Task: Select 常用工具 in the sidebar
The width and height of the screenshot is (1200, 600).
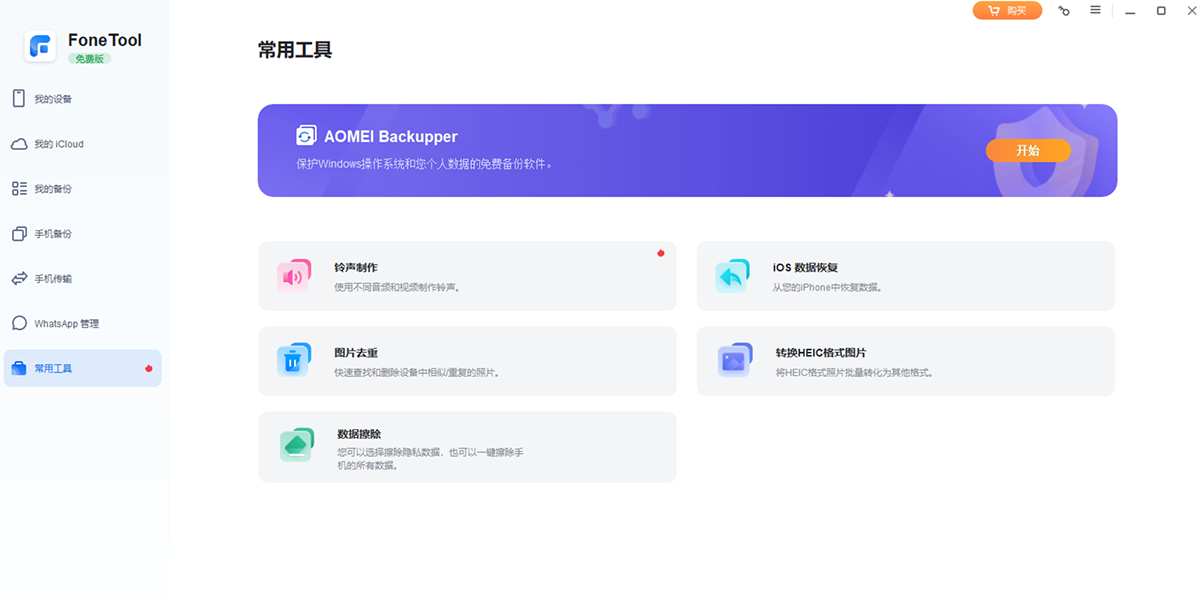Action: point(82,368)
